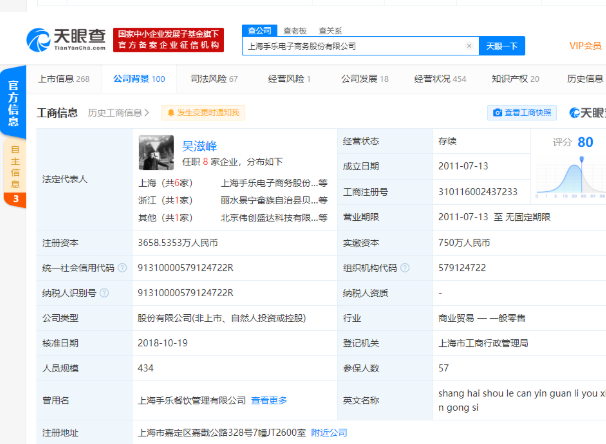Open the 丽水景宁畲族自治县贝...等 company link

(x=274, y=200)
